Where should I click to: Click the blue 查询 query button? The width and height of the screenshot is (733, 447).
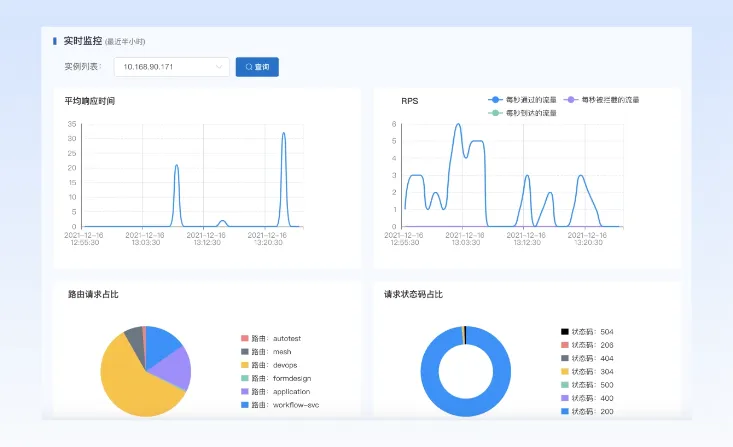[257, 67]
